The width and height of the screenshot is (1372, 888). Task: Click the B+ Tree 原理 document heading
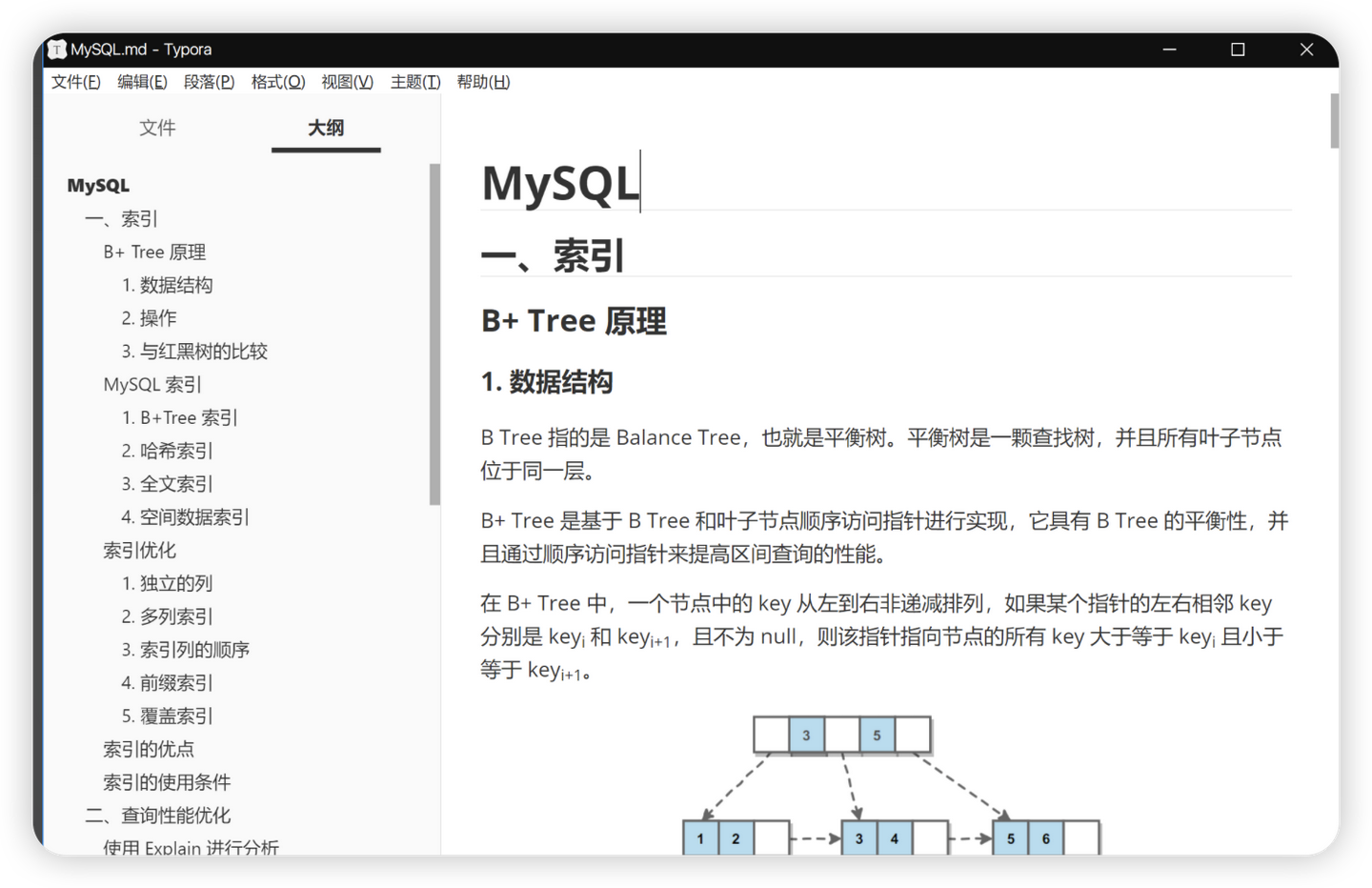574,322
